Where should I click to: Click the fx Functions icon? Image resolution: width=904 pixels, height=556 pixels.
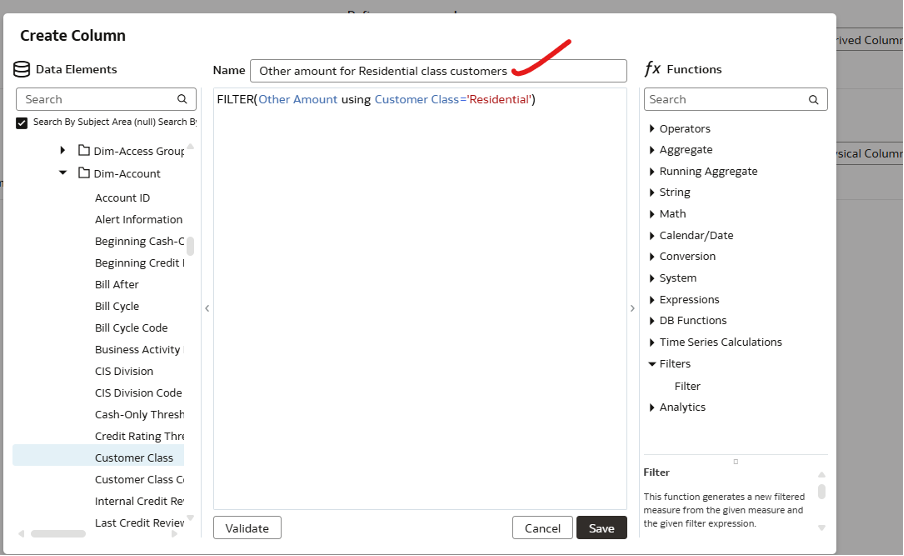pos(652,69)
